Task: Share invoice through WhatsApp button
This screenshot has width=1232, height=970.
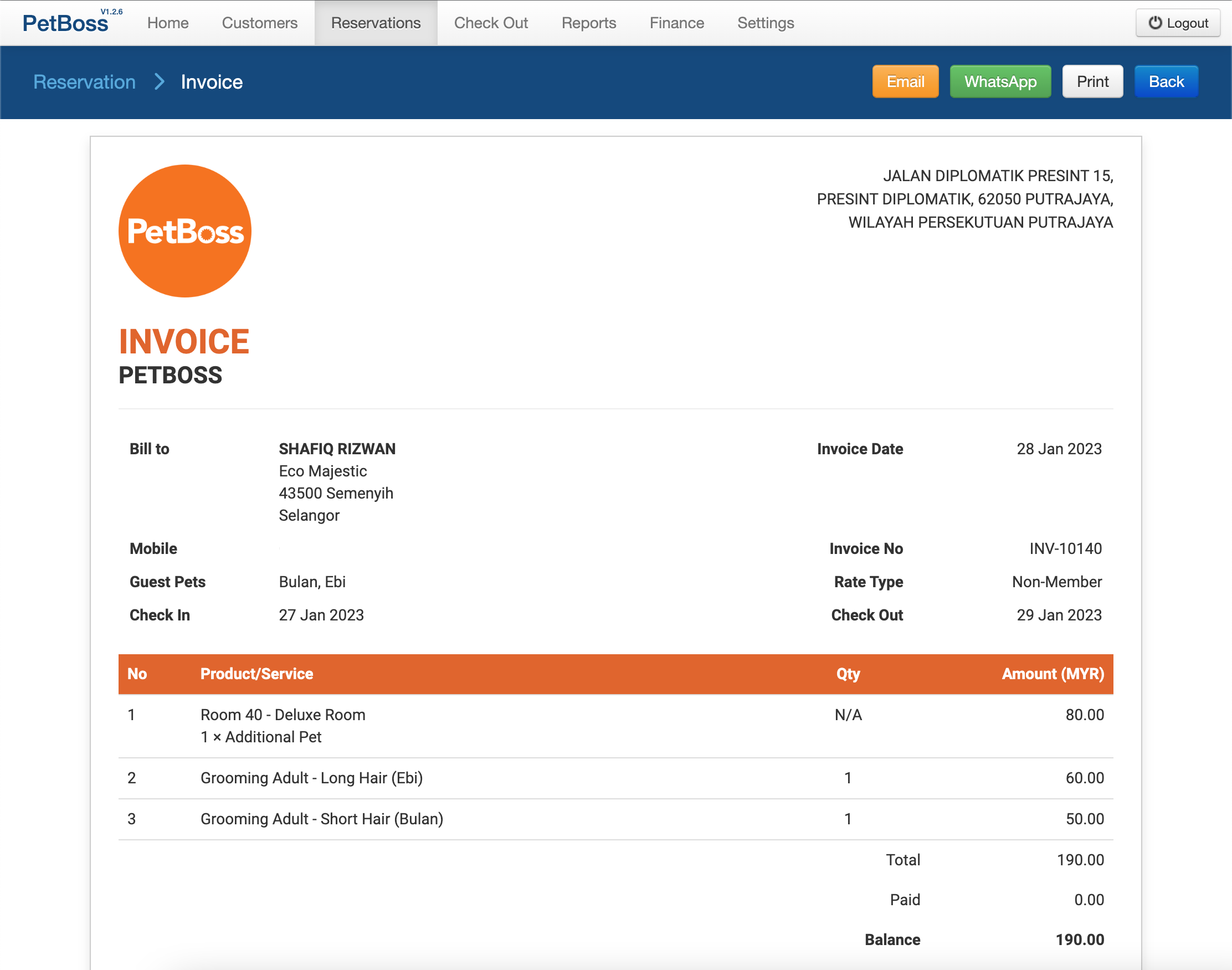Action: tap(1000, 82)
